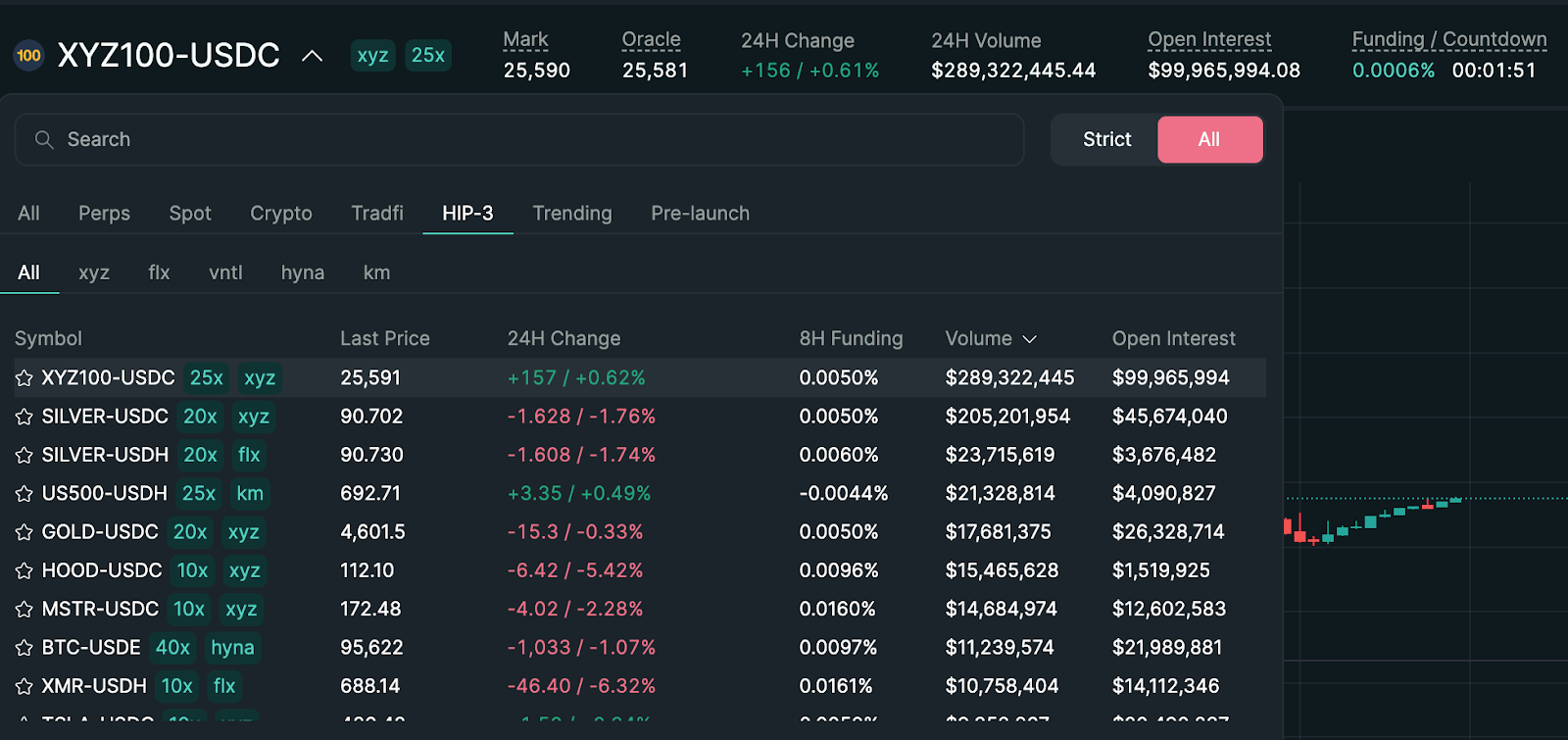Star the US500-USDH row
The height and width of the screenshot is (740, 1568).
pos(24,494)
